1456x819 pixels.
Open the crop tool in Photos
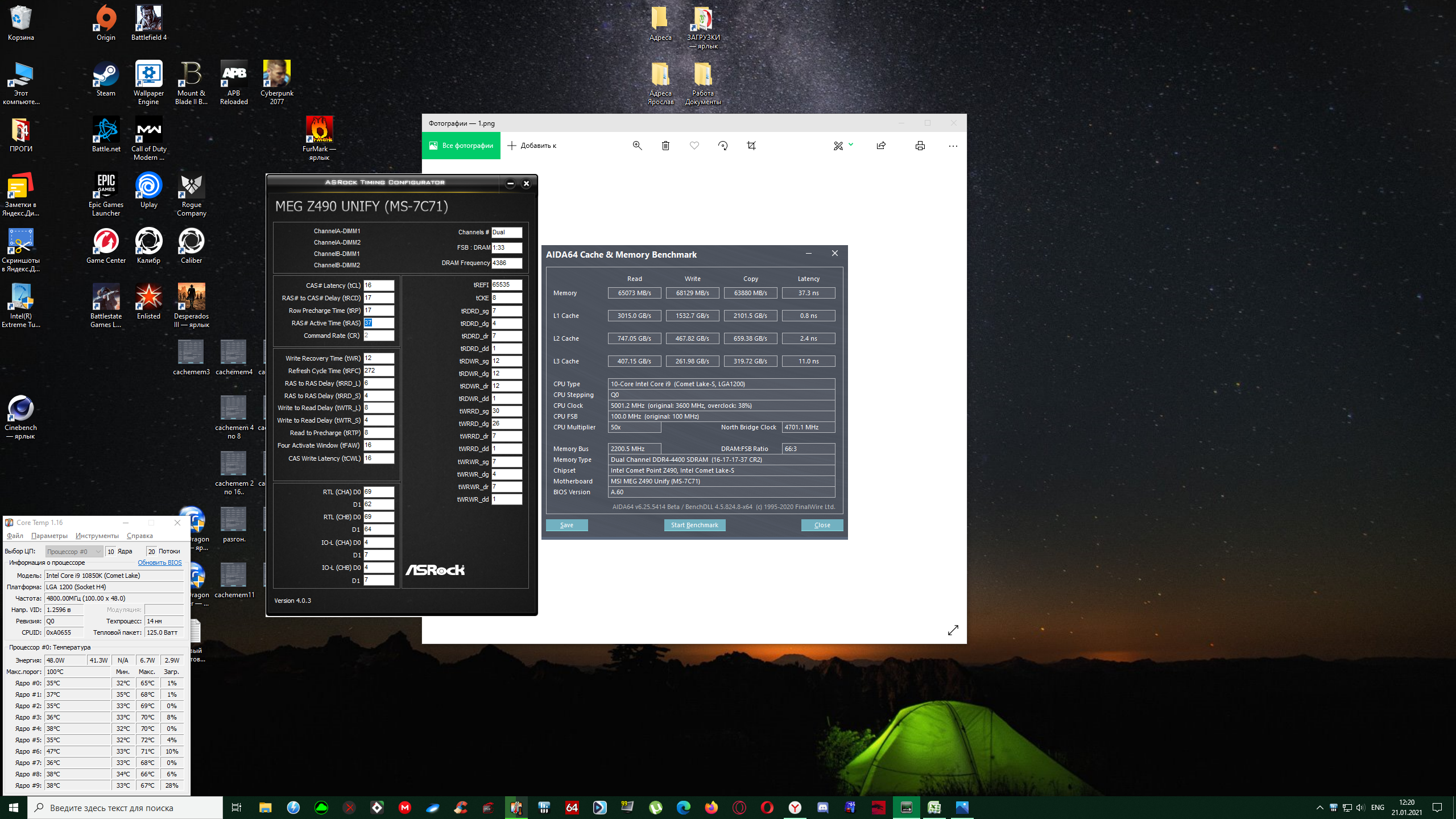[751, 146]
